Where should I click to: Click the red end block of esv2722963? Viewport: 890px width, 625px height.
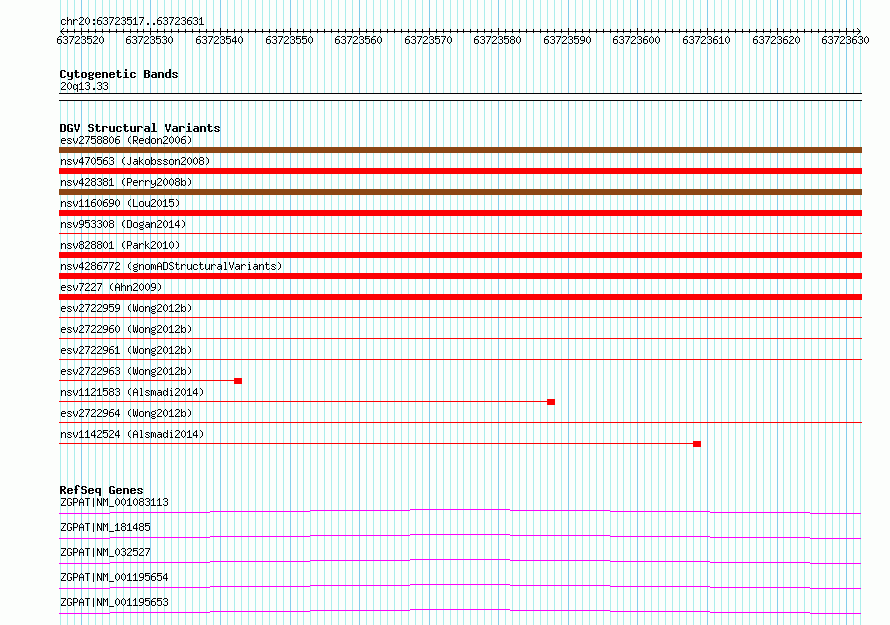coord(238,381)
